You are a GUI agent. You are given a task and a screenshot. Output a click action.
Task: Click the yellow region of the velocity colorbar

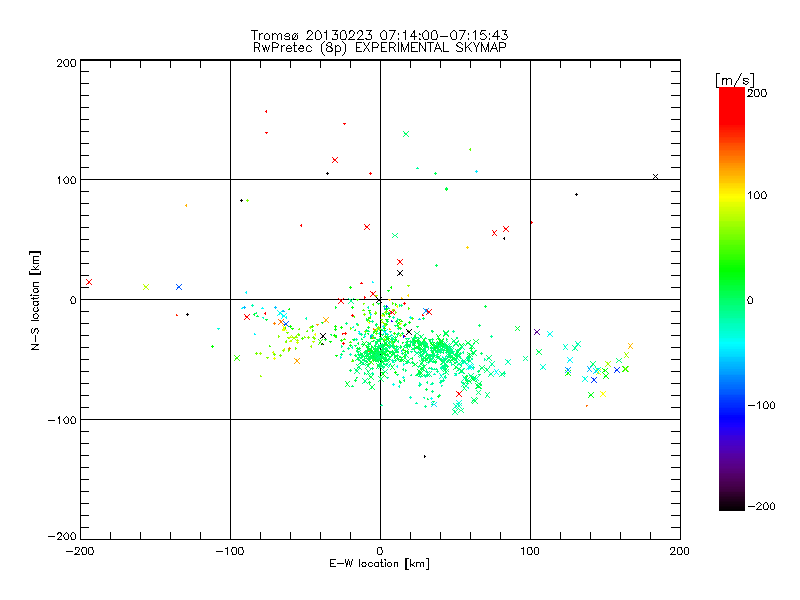tap(732, 195)
